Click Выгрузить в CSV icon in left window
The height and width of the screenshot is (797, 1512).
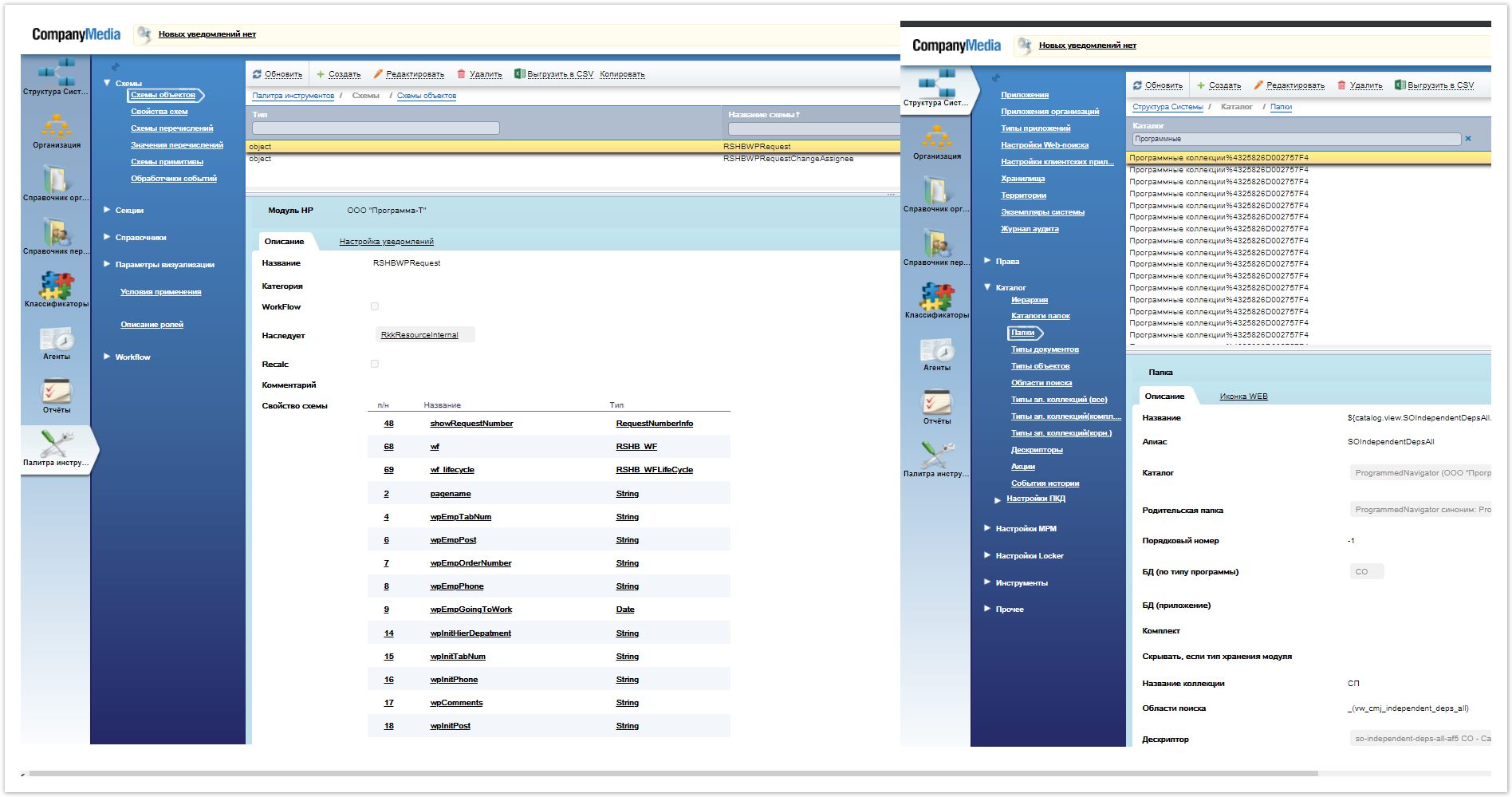click(519, 73)
